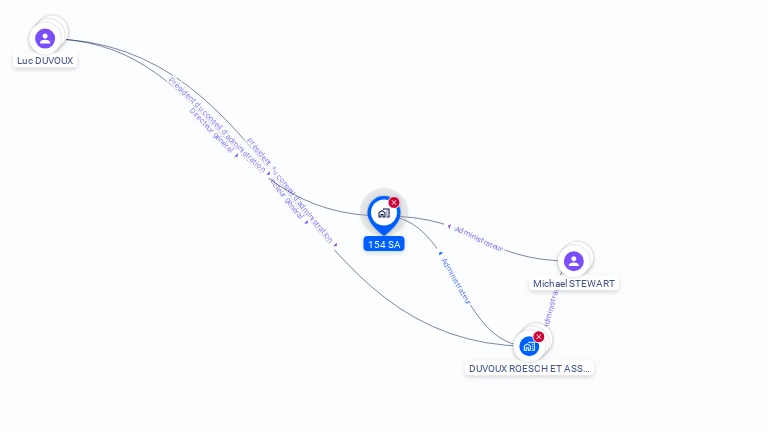
Task: Select the Michael STEWART person icon
Action: pos(574,261)
